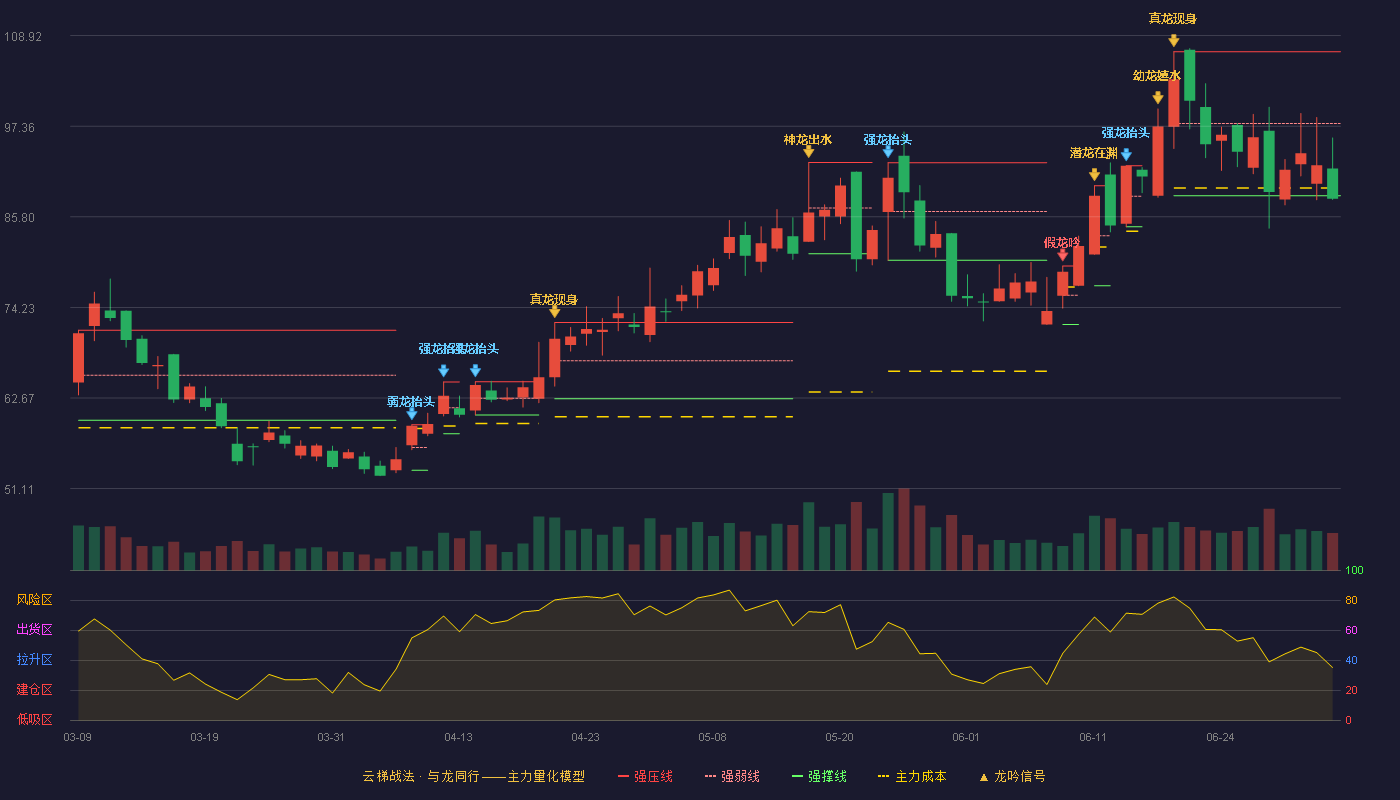Click the 风险区 zone label
The height and width of the screenshot is (800, 1400).
(x=34, y=600)
